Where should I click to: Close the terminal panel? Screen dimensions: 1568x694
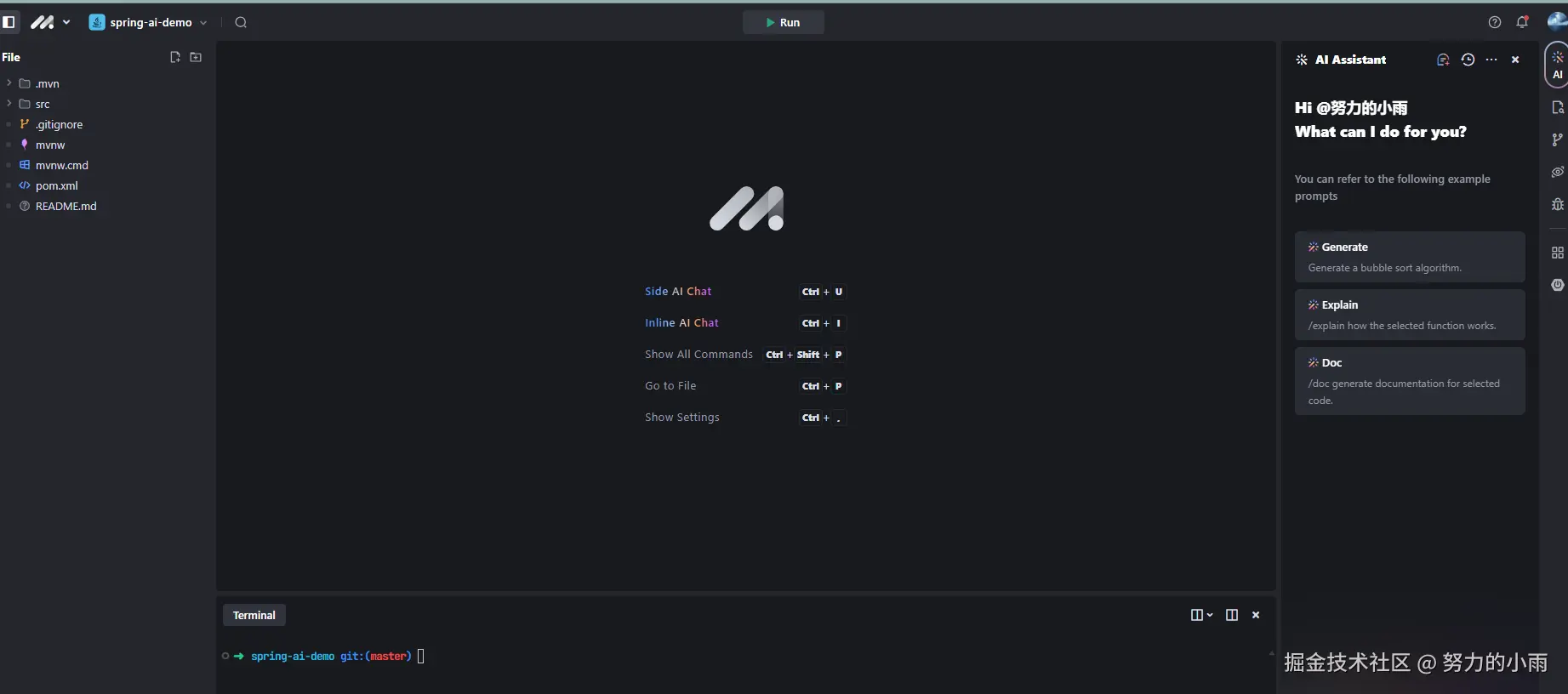(x=1256, y=615)
